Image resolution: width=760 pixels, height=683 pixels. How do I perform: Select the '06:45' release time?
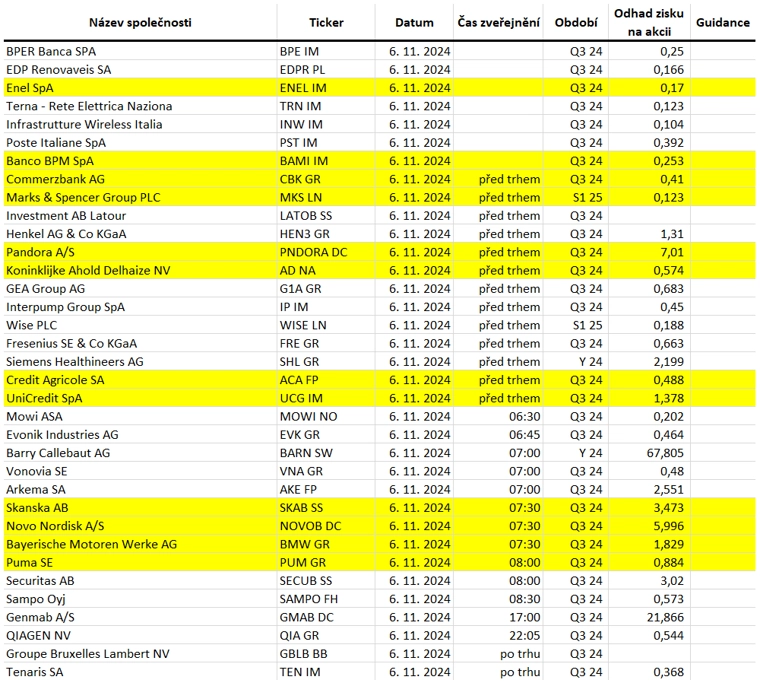point(524,435)
